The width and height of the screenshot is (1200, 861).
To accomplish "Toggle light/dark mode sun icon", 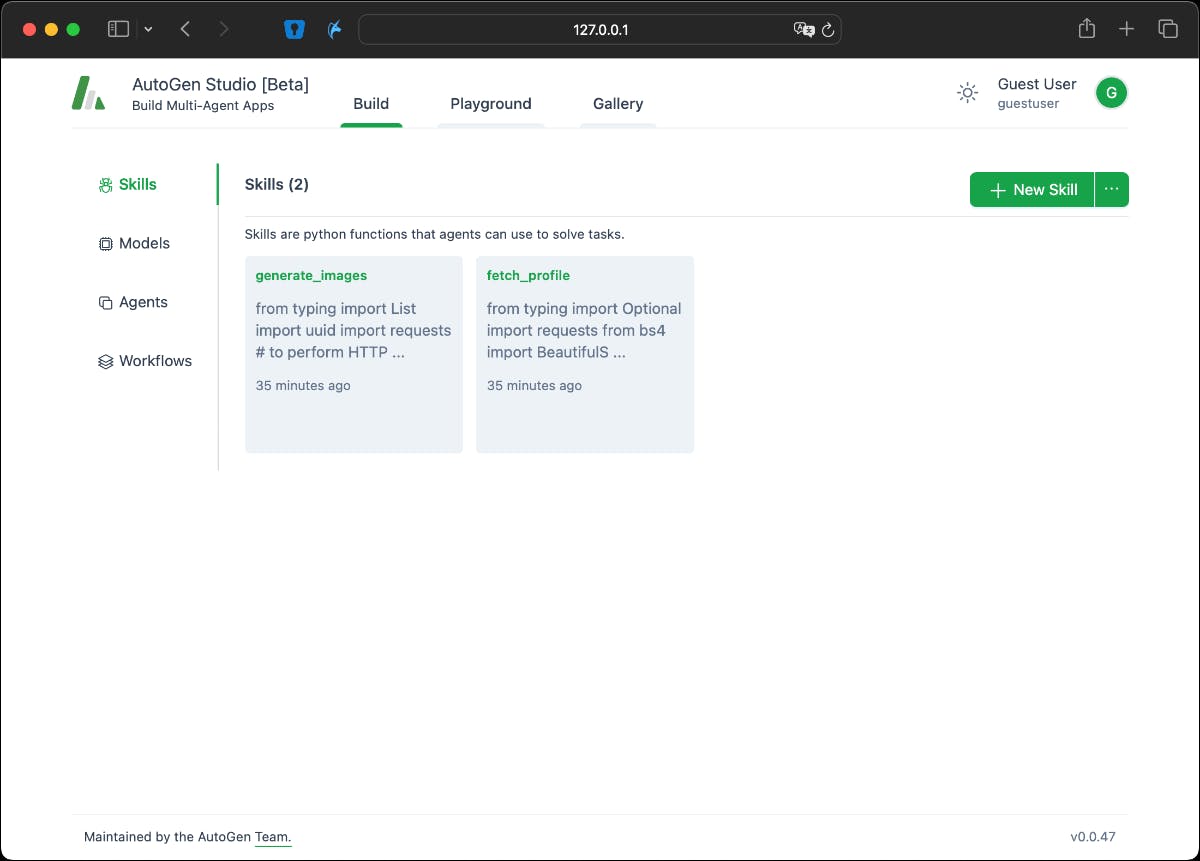I will (x=967, y=93).
